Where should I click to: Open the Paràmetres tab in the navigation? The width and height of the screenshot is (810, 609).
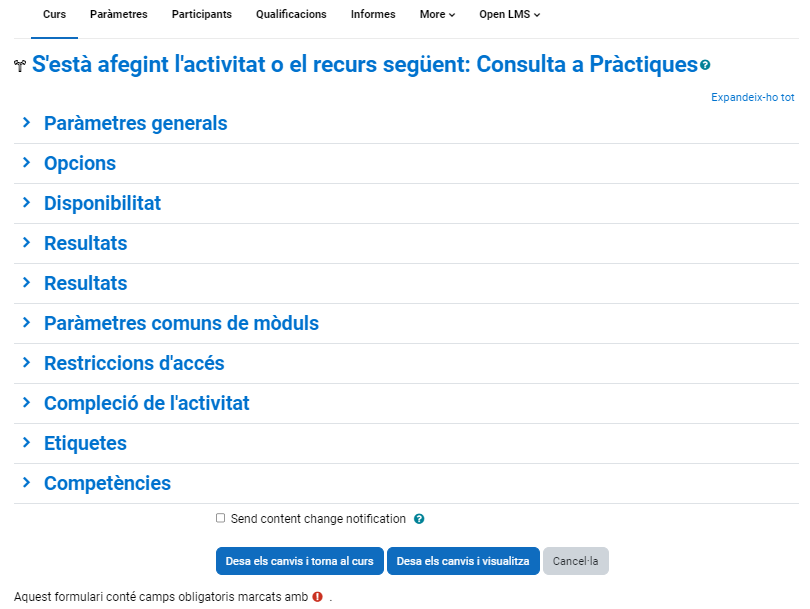coord(118,15)
